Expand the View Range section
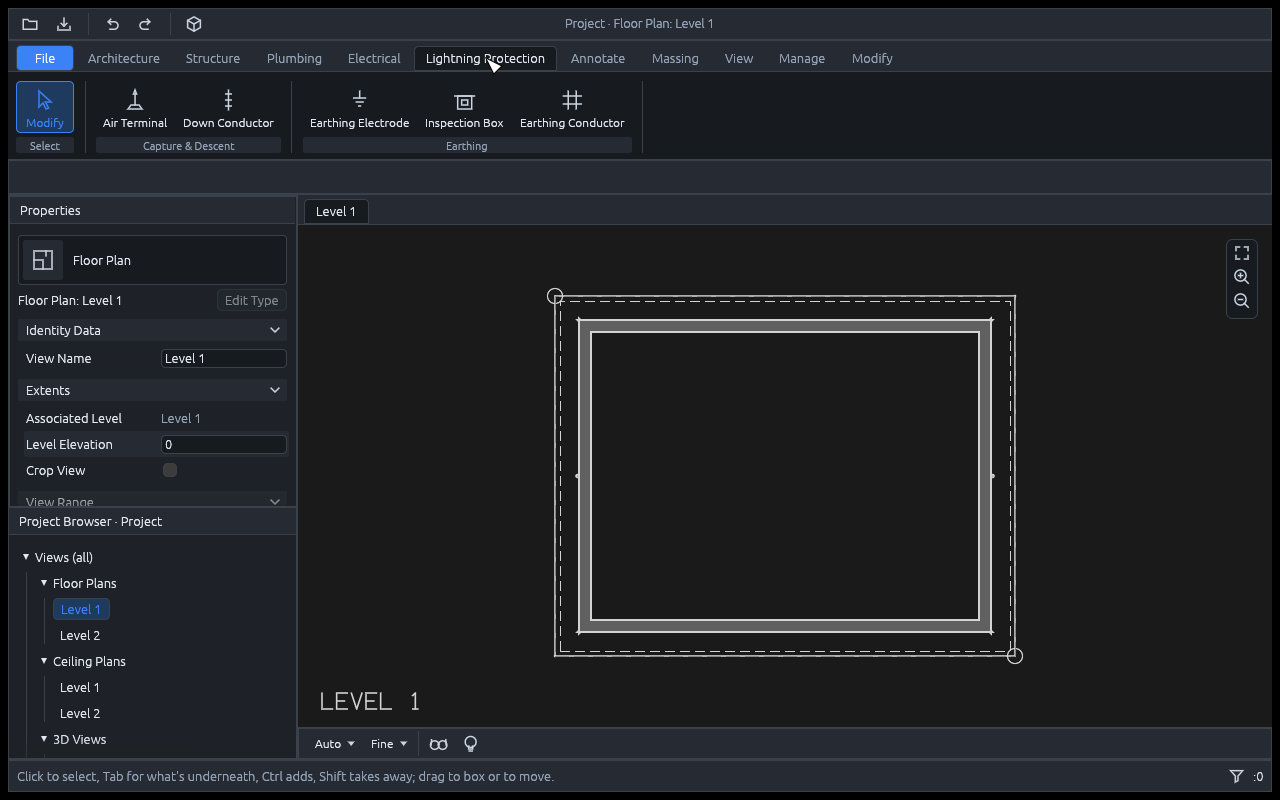 (x=152, y=499)
